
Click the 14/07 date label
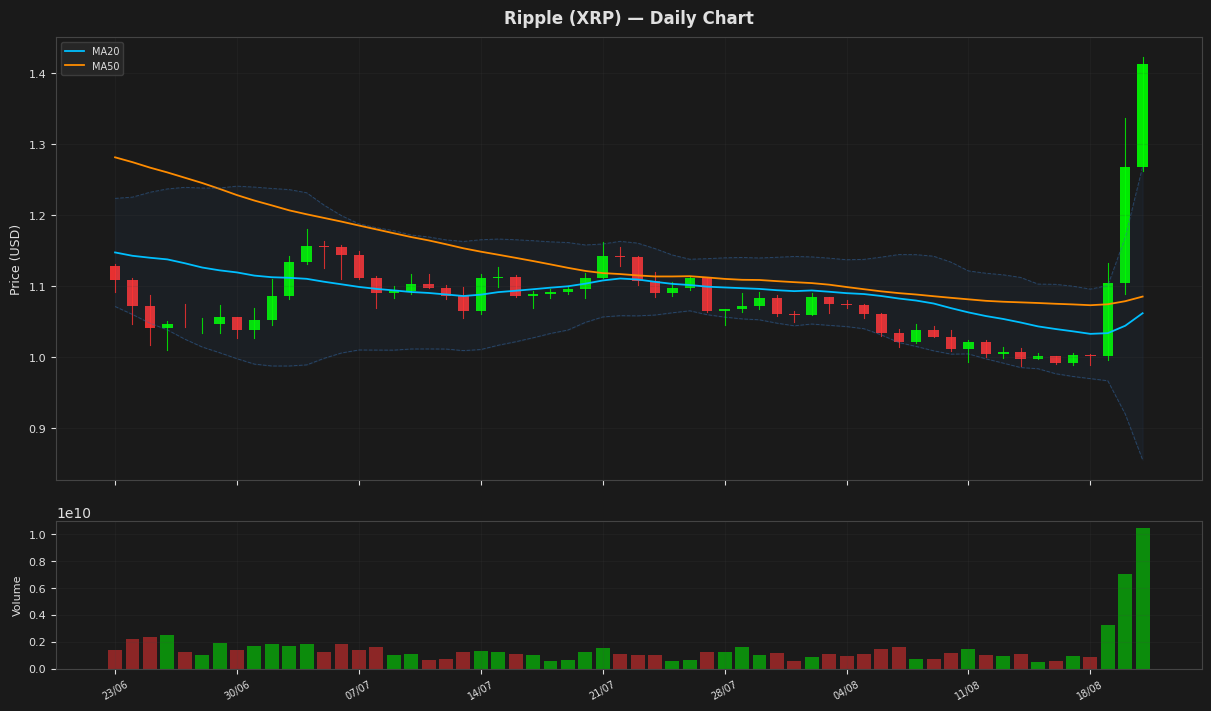[480, 689]
